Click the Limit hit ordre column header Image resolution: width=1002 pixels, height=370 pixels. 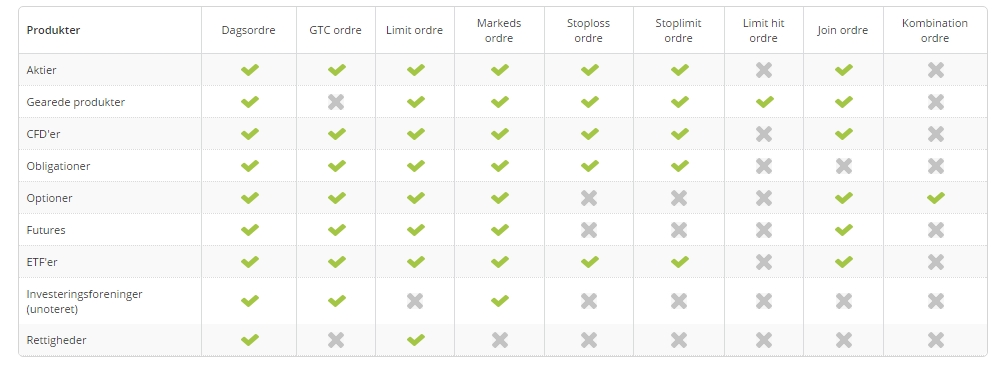point(764,30)
